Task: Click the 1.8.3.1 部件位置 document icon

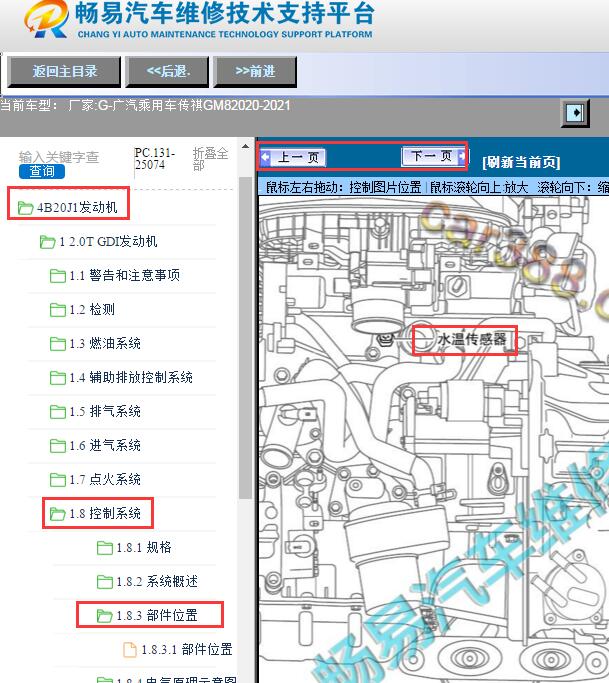Action: pyautogui.click(x=129, y=649)
